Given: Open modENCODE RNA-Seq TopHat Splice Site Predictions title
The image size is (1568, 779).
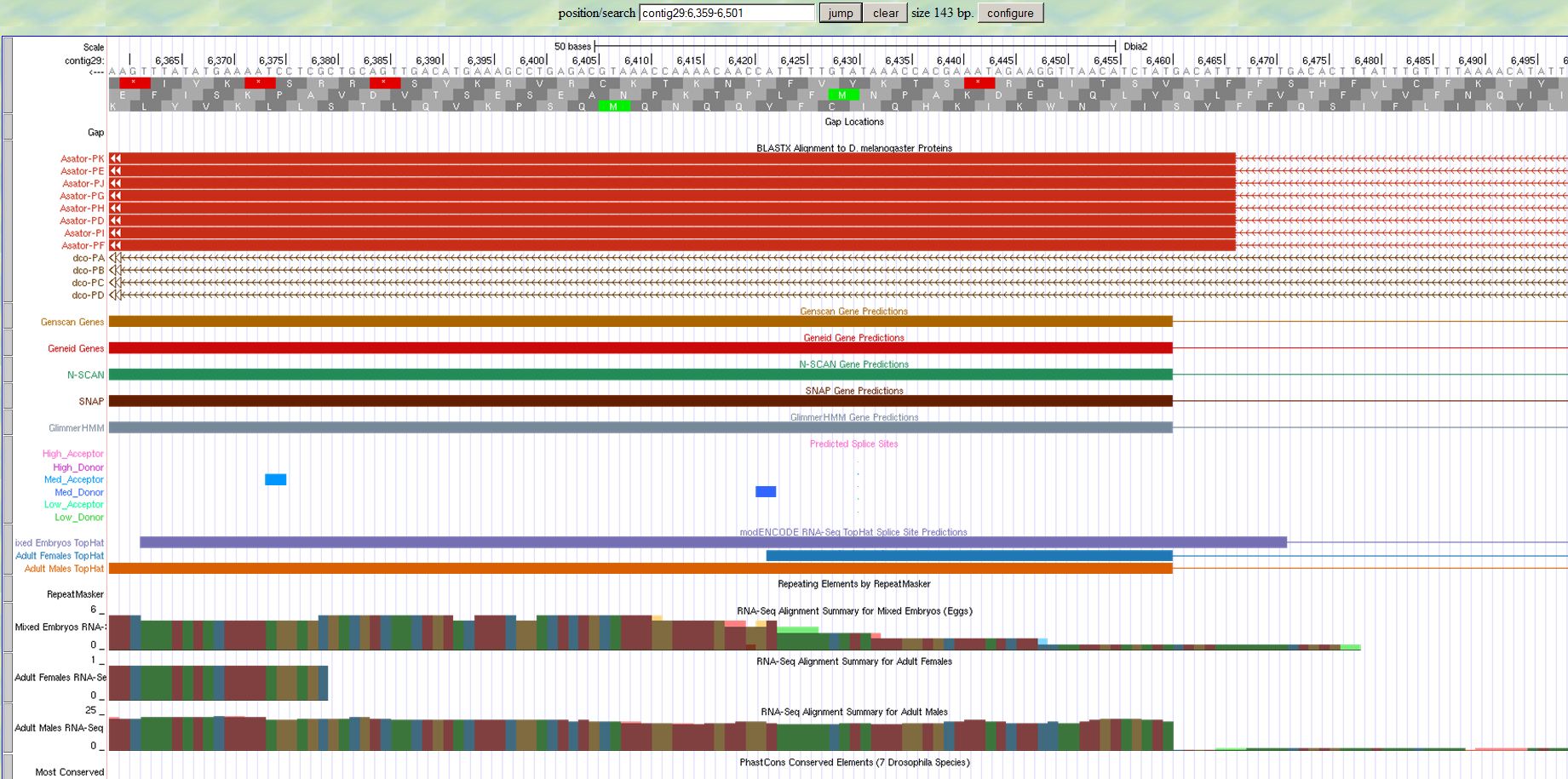Looking at the screenshot, I should pyautogui.click(x=853, y=532).
